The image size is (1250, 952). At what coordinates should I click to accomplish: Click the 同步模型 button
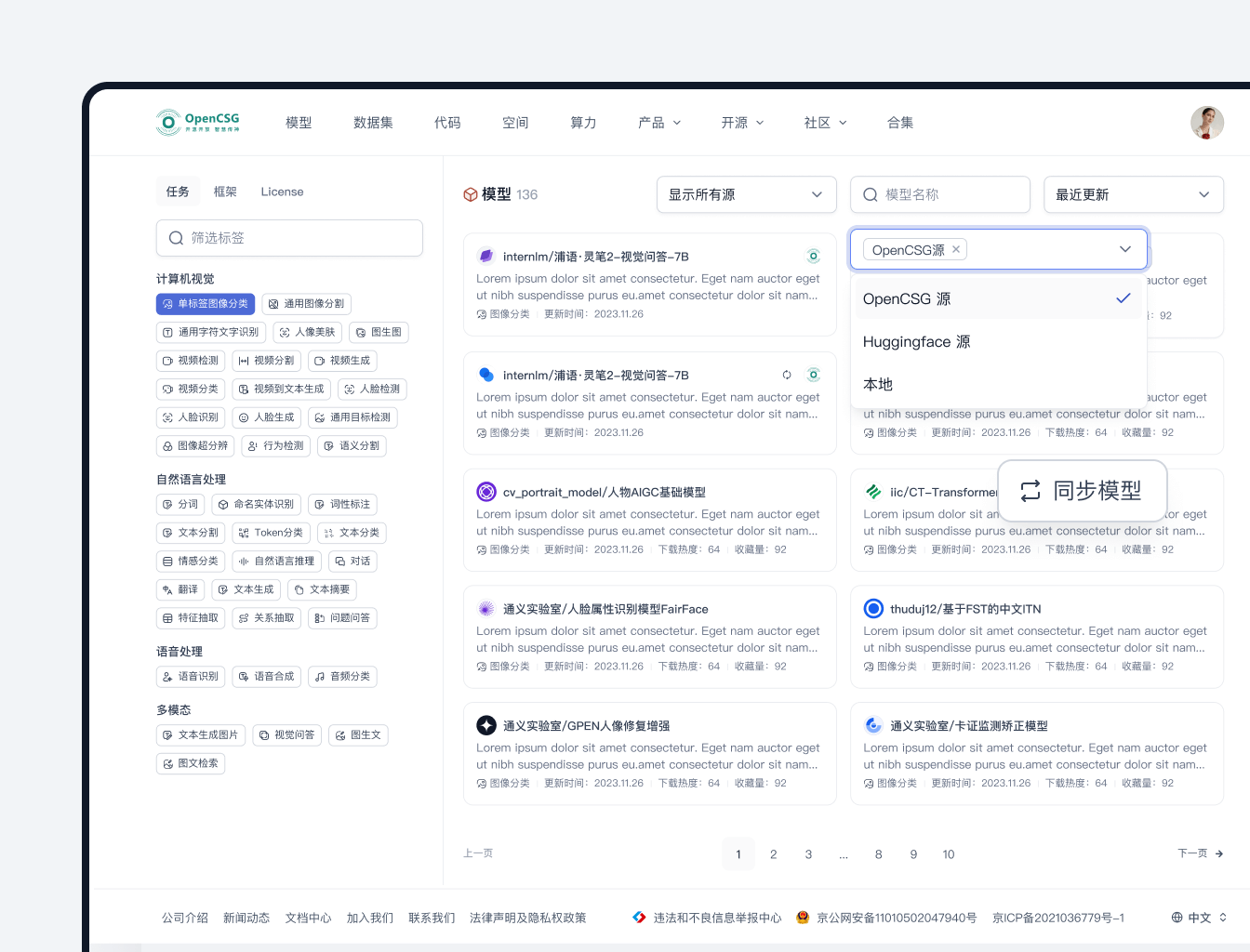click(x=1082, y=491)
